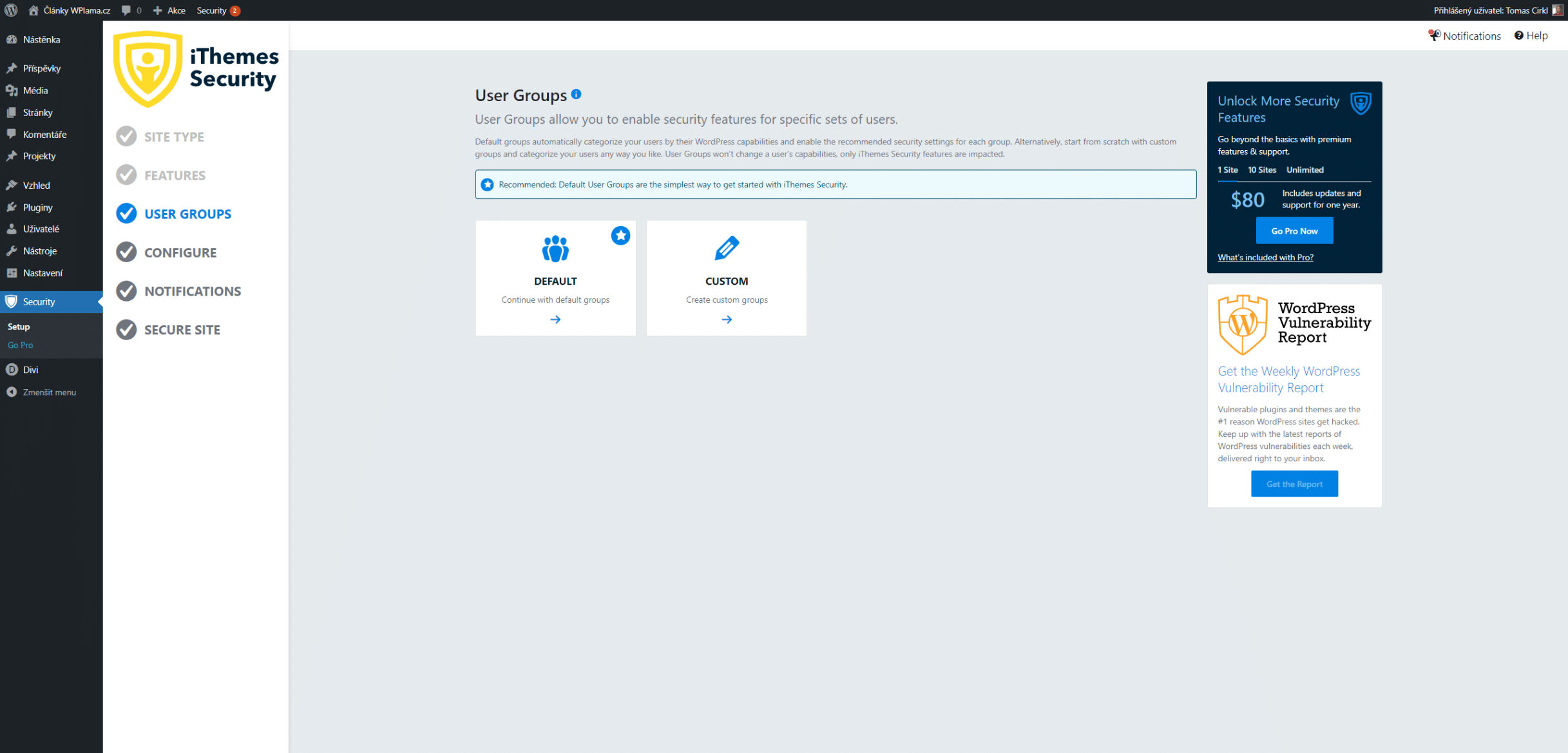The height and width of the screenshot is (753, 1568).
Task: Click the Pluginy plug icon
Action: [x=12, y=207]
